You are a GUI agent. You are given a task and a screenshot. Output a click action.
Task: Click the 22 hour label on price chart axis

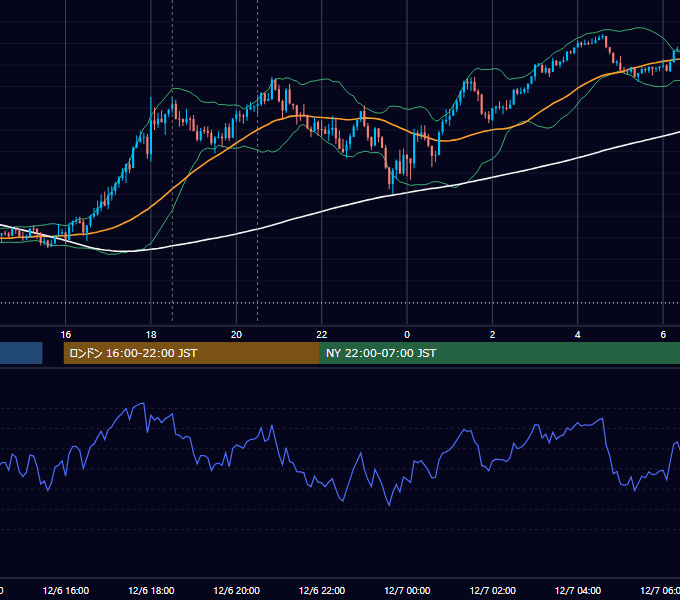click(x=322, y=335)
